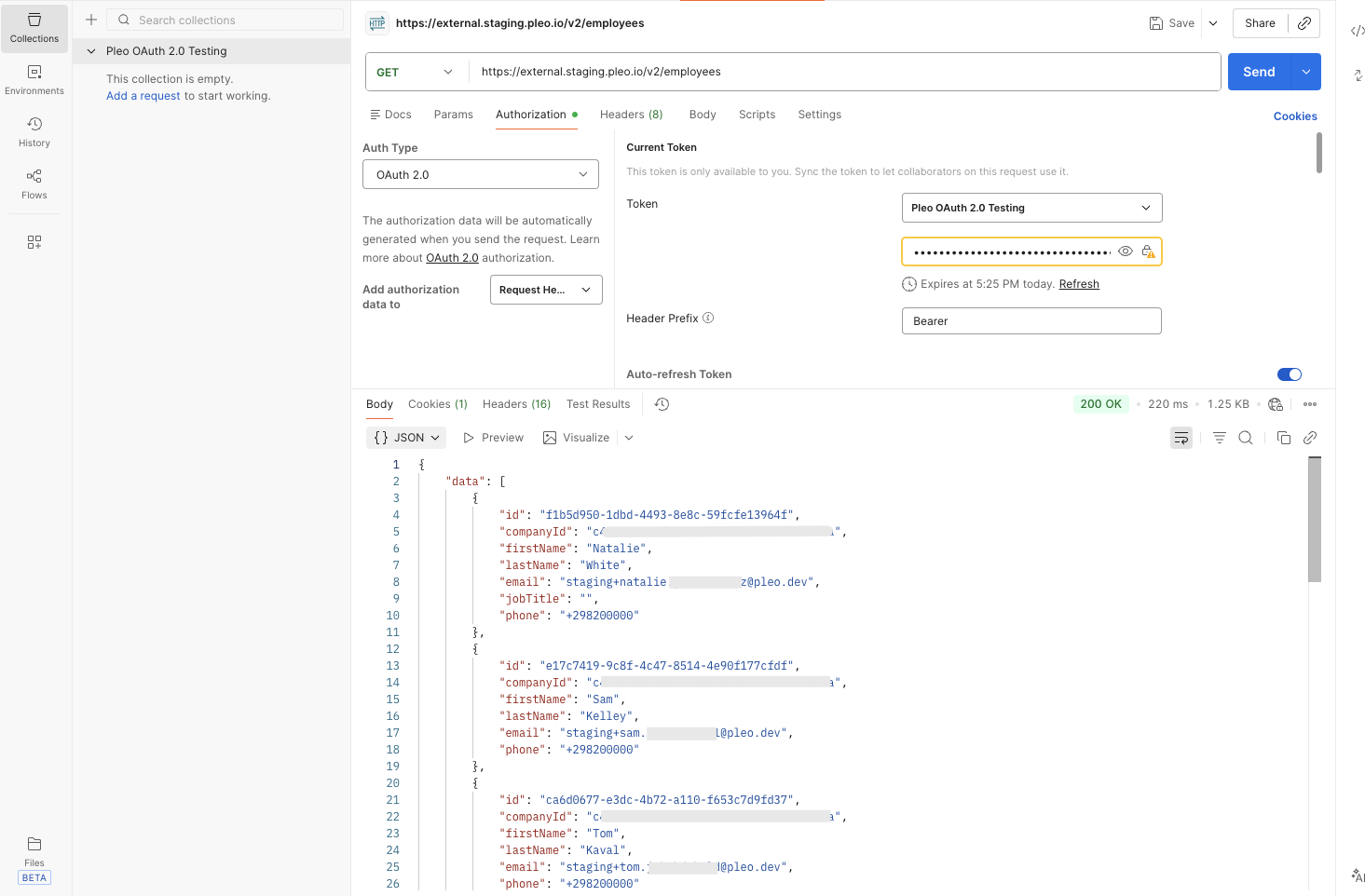Image resolution: width=1365 pixels, height=896 pixels.
Task: Open the Auth Type dropdown
Action: 480,174
